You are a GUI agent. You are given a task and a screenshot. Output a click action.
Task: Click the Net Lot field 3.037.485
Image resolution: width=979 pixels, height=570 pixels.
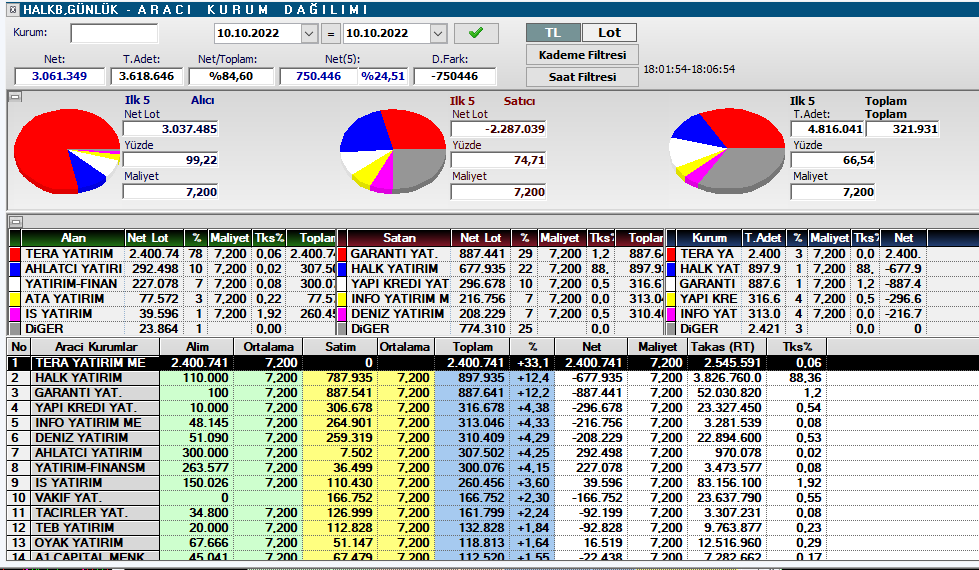(170, 129)
